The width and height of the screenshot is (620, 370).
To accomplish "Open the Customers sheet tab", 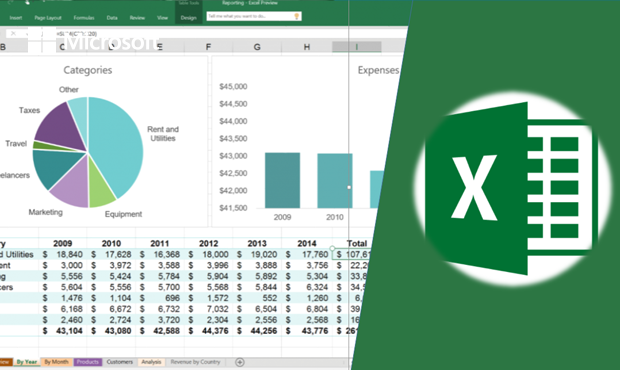I will pos(119,362).
